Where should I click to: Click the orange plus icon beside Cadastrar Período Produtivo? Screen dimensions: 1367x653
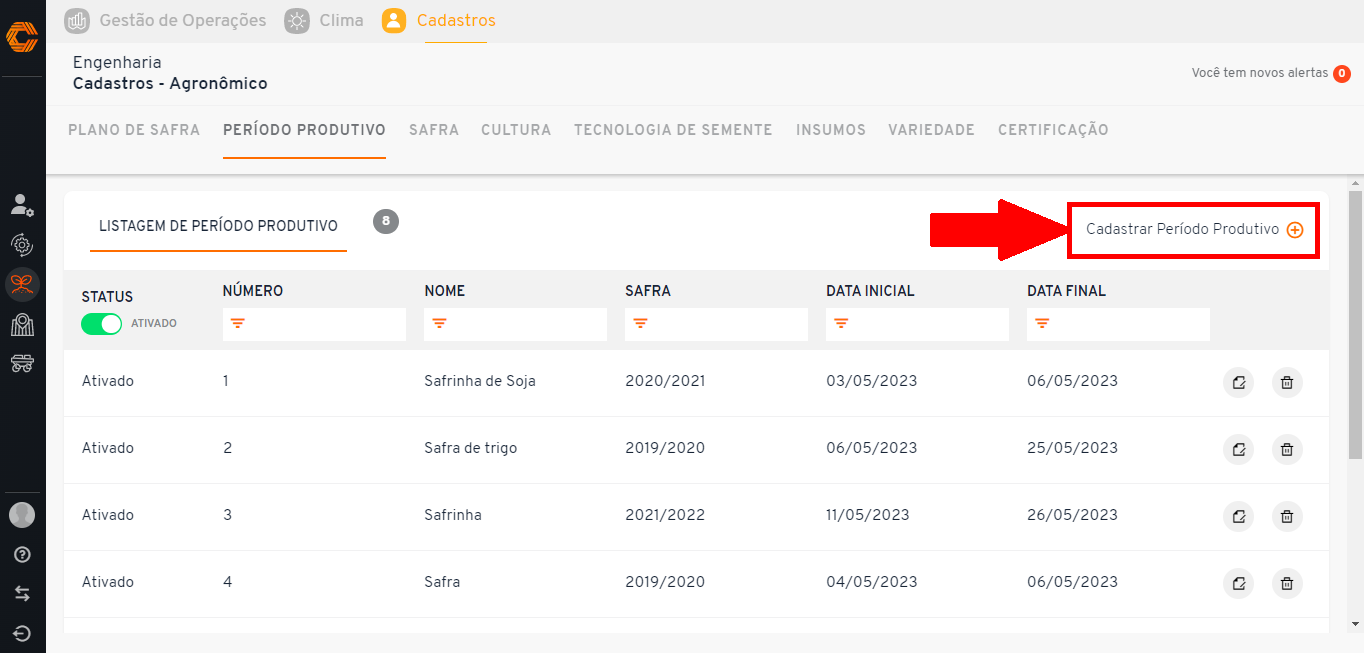pyautogui.click(x=1295, y=230)
